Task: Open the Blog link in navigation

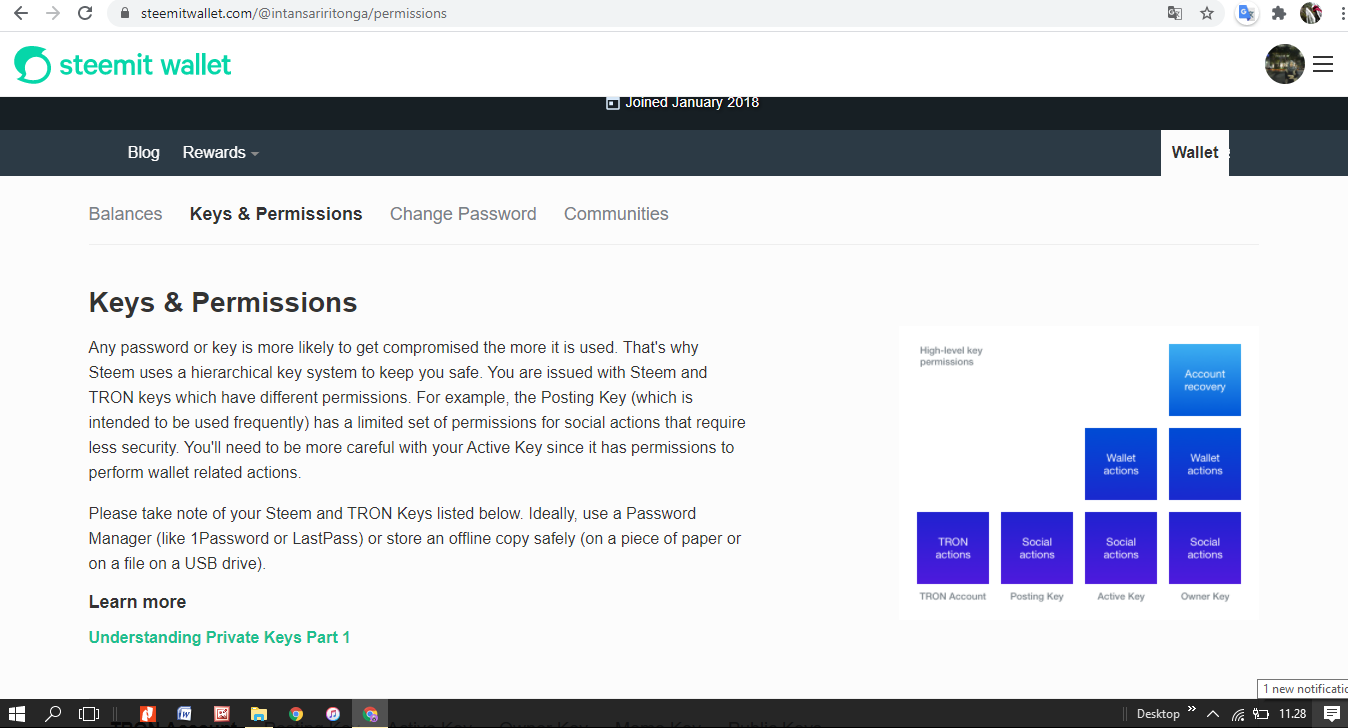Action: tap(143, 153)
